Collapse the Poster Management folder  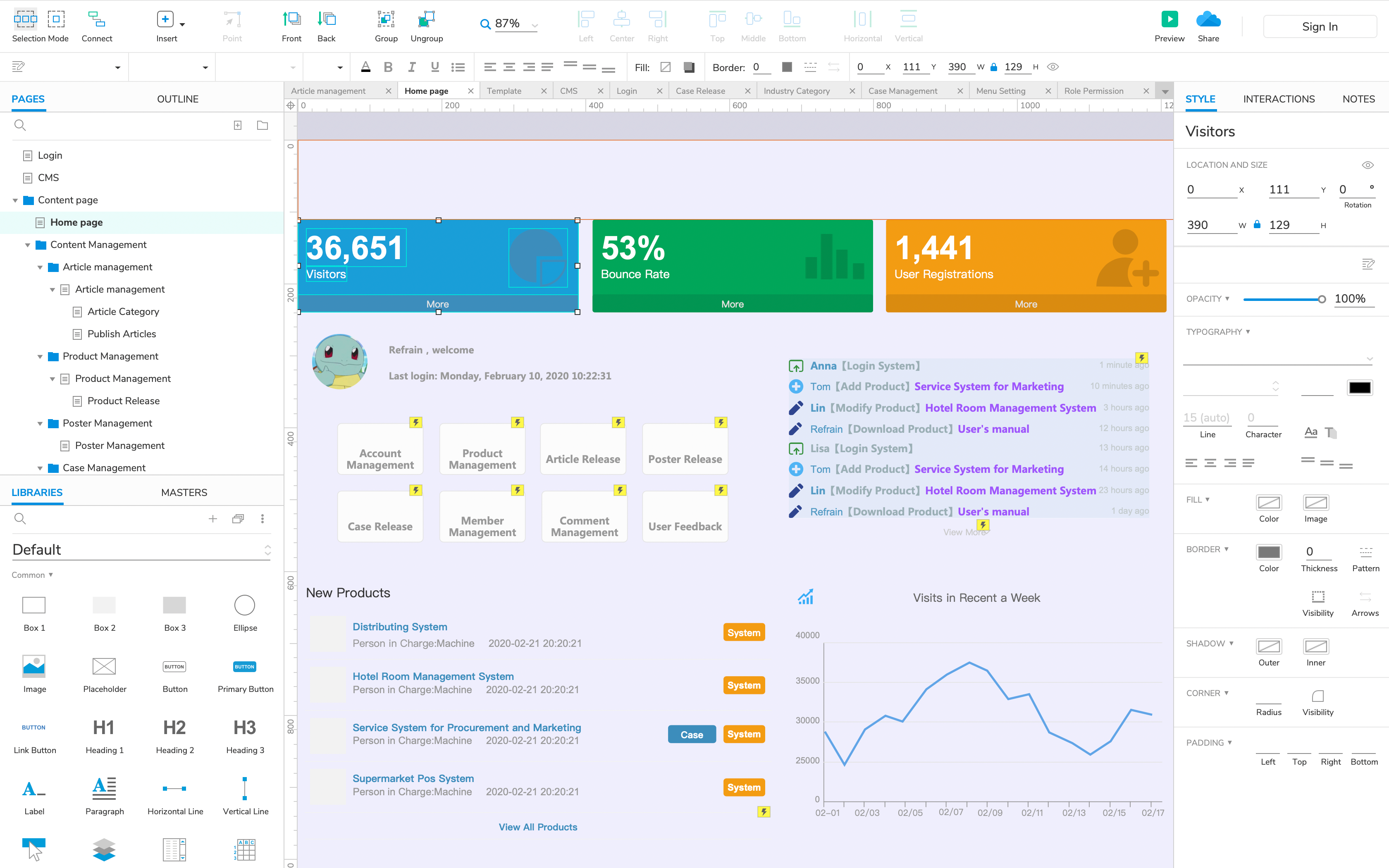click(x=40, y=424)
